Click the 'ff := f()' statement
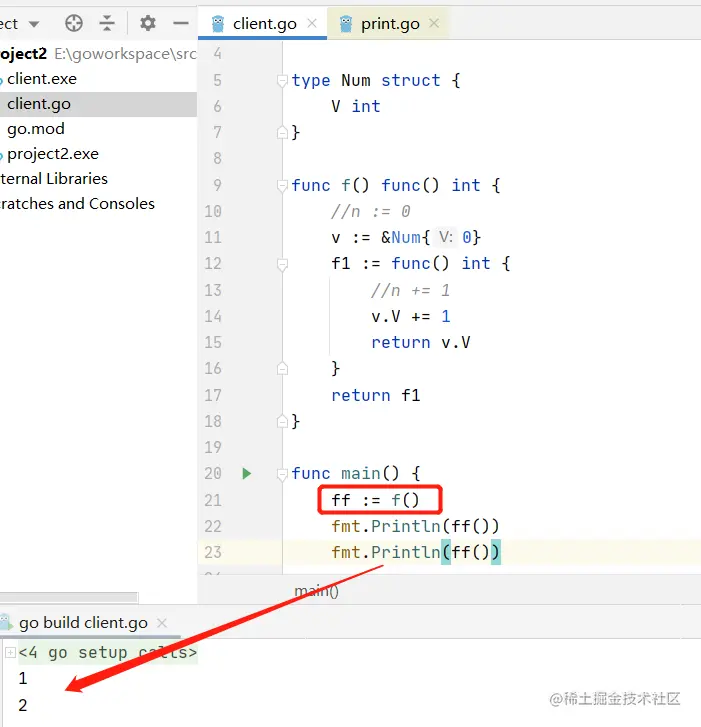 [x=376, y=500]
